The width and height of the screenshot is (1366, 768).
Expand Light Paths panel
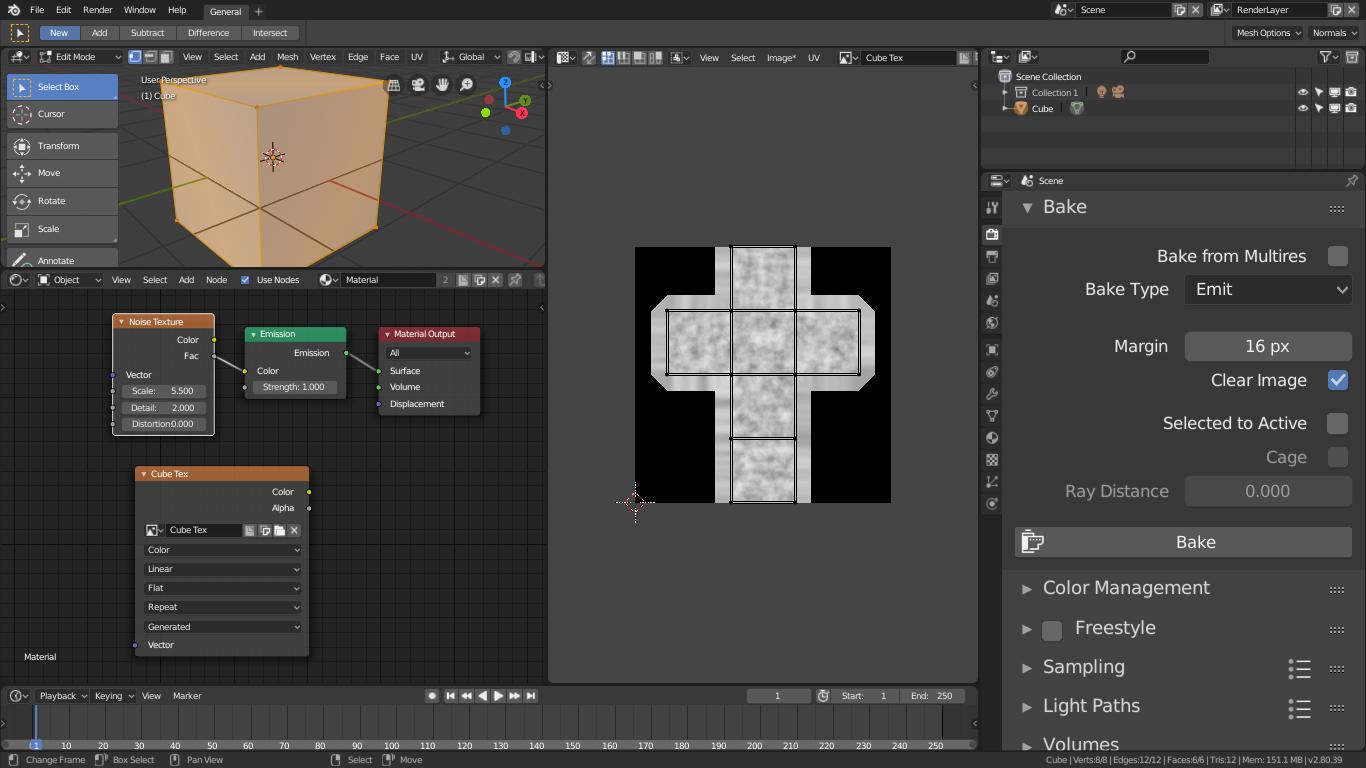pyautogui.click(x=1027, y=707)
